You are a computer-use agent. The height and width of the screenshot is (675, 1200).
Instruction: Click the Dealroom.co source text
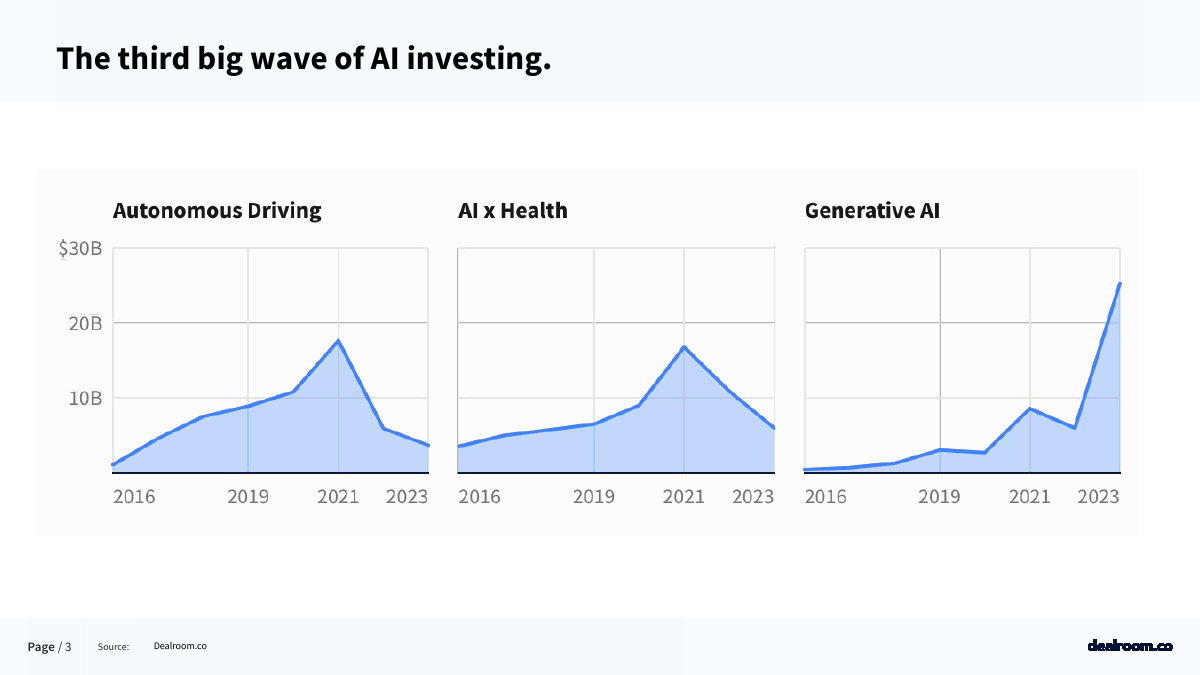[180, 646]
